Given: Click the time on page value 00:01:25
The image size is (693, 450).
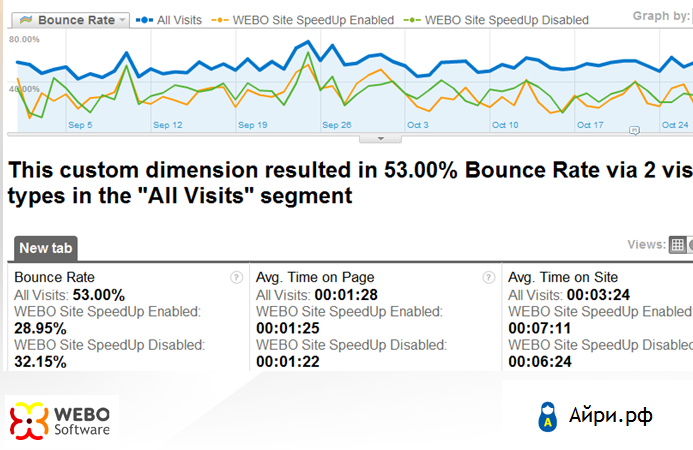Looking at the screenshot, I should (288, 328).
